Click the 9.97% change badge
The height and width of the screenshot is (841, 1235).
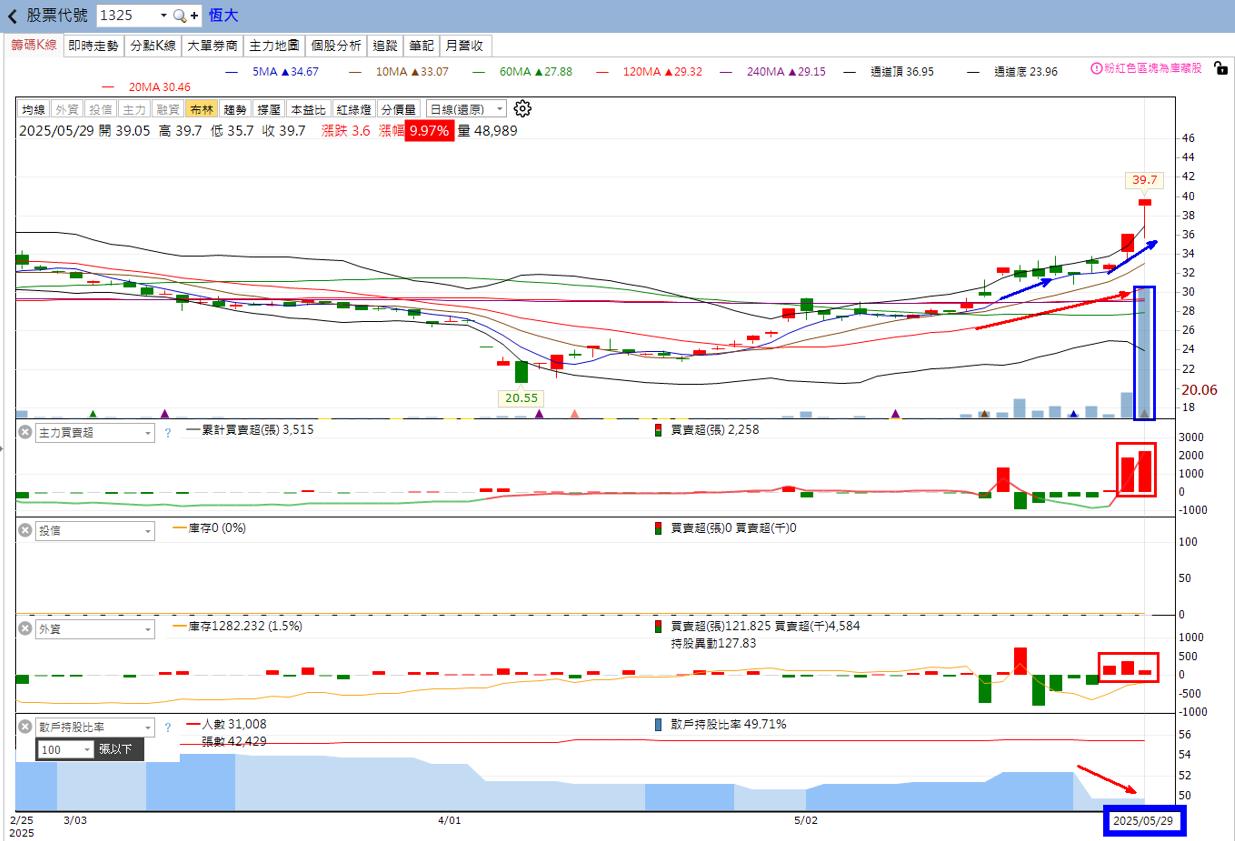coord(429,131)
